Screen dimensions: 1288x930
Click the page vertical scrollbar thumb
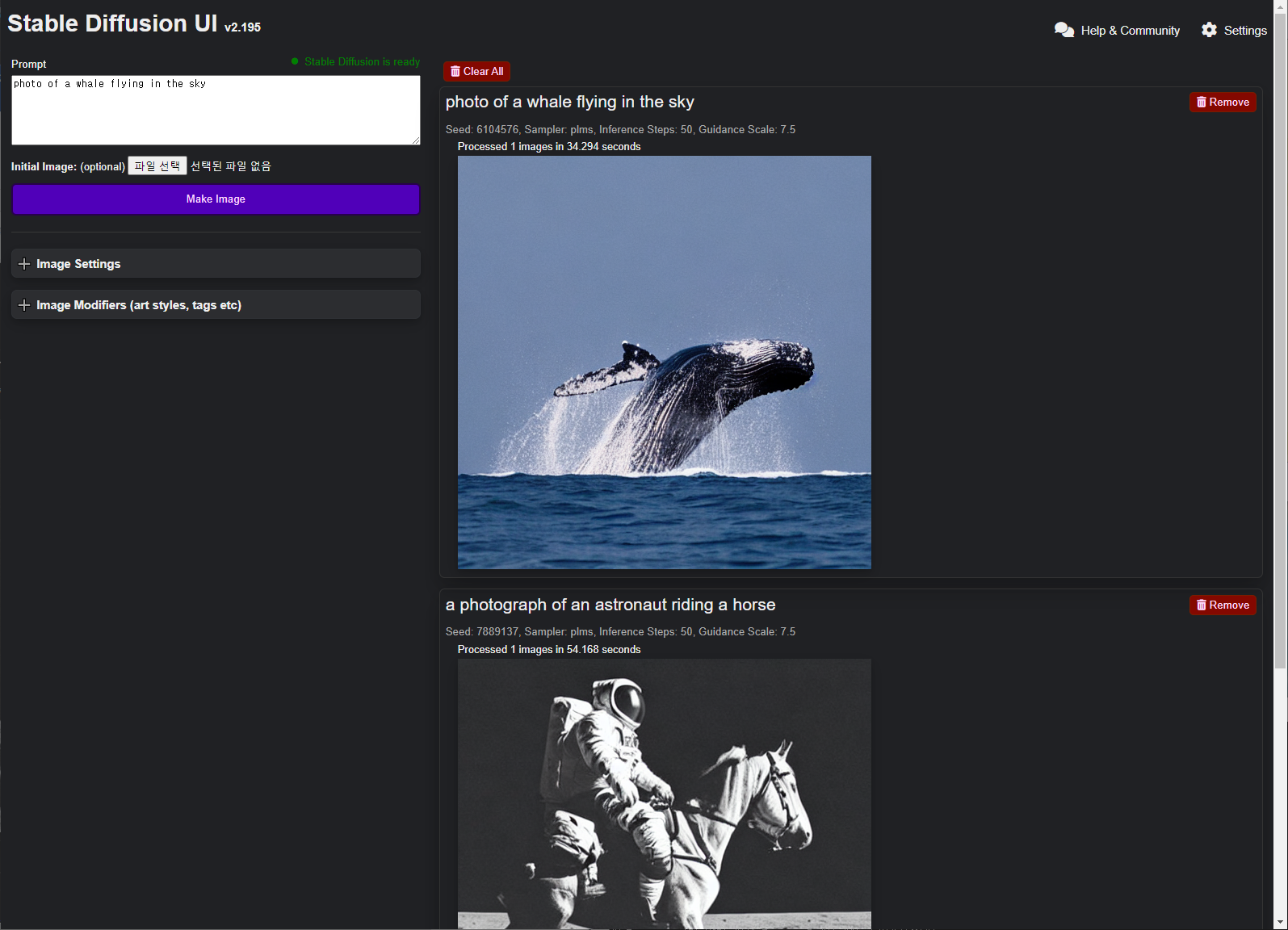point(1281,339)
